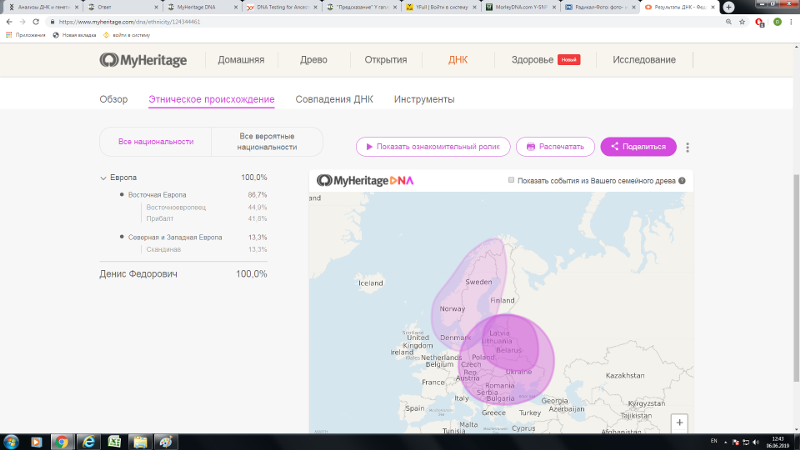Click the help question mark icon
This screenshot has width=800, height=450.
tap(682, 181)
